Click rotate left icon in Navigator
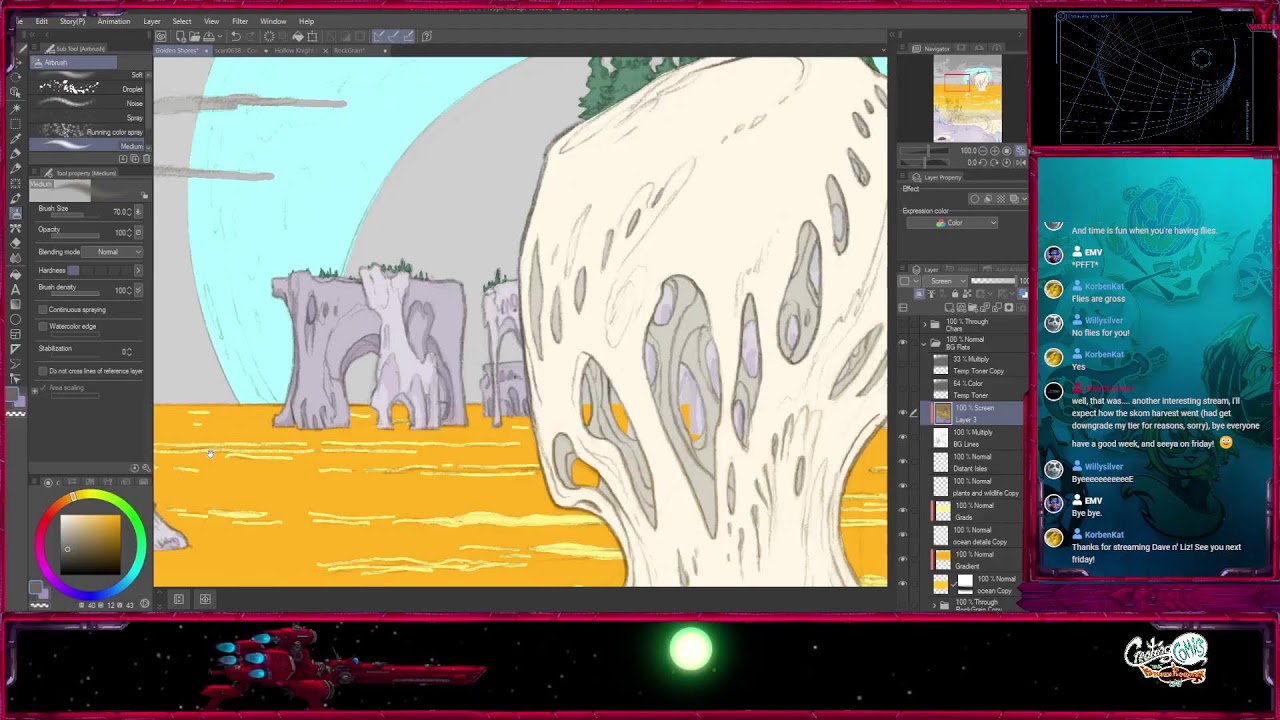Viewport: 1280px width, 720px height. coord(984,162)
